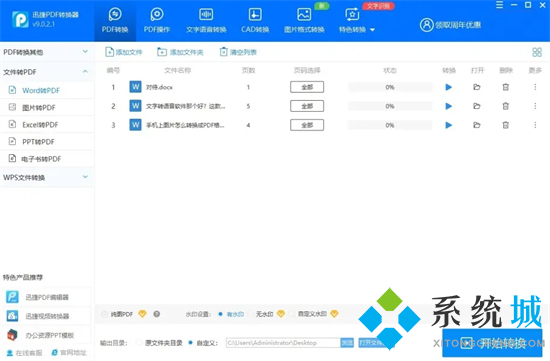Open folder icon for row 2 file
This screenshot has height=361, width=550.
tap(477, 106)
